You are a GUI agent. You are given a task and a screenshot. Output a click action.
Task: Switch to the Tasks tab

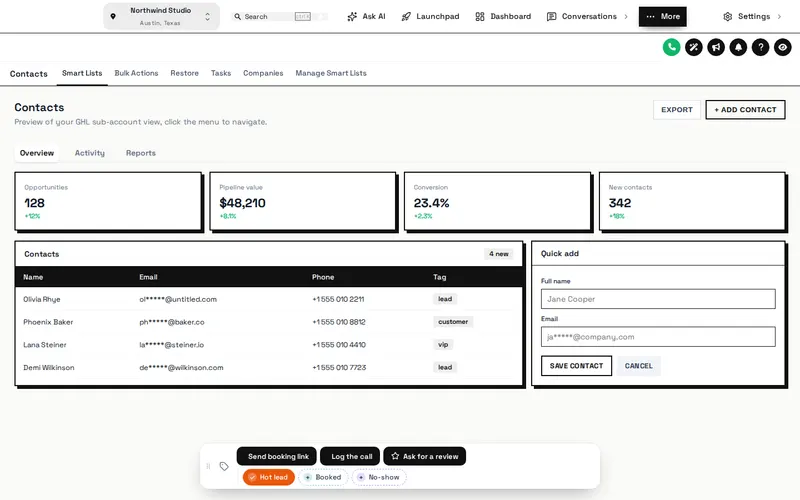click(221, 73)
